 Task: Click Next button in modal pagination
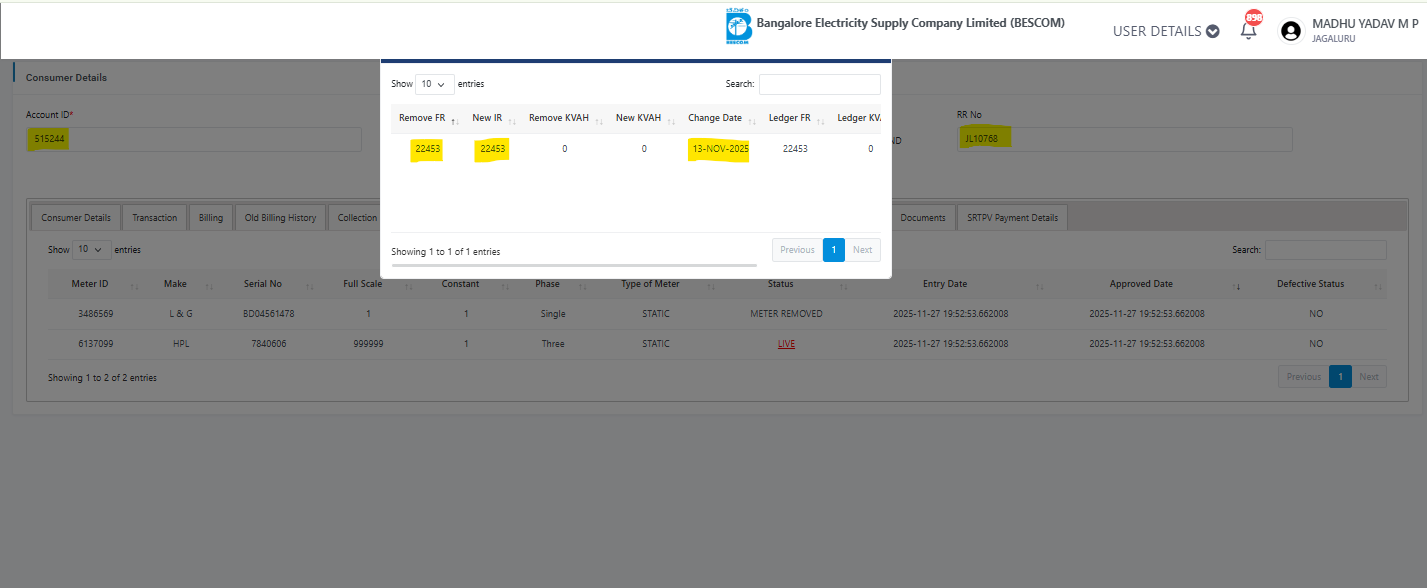(862, 250)
